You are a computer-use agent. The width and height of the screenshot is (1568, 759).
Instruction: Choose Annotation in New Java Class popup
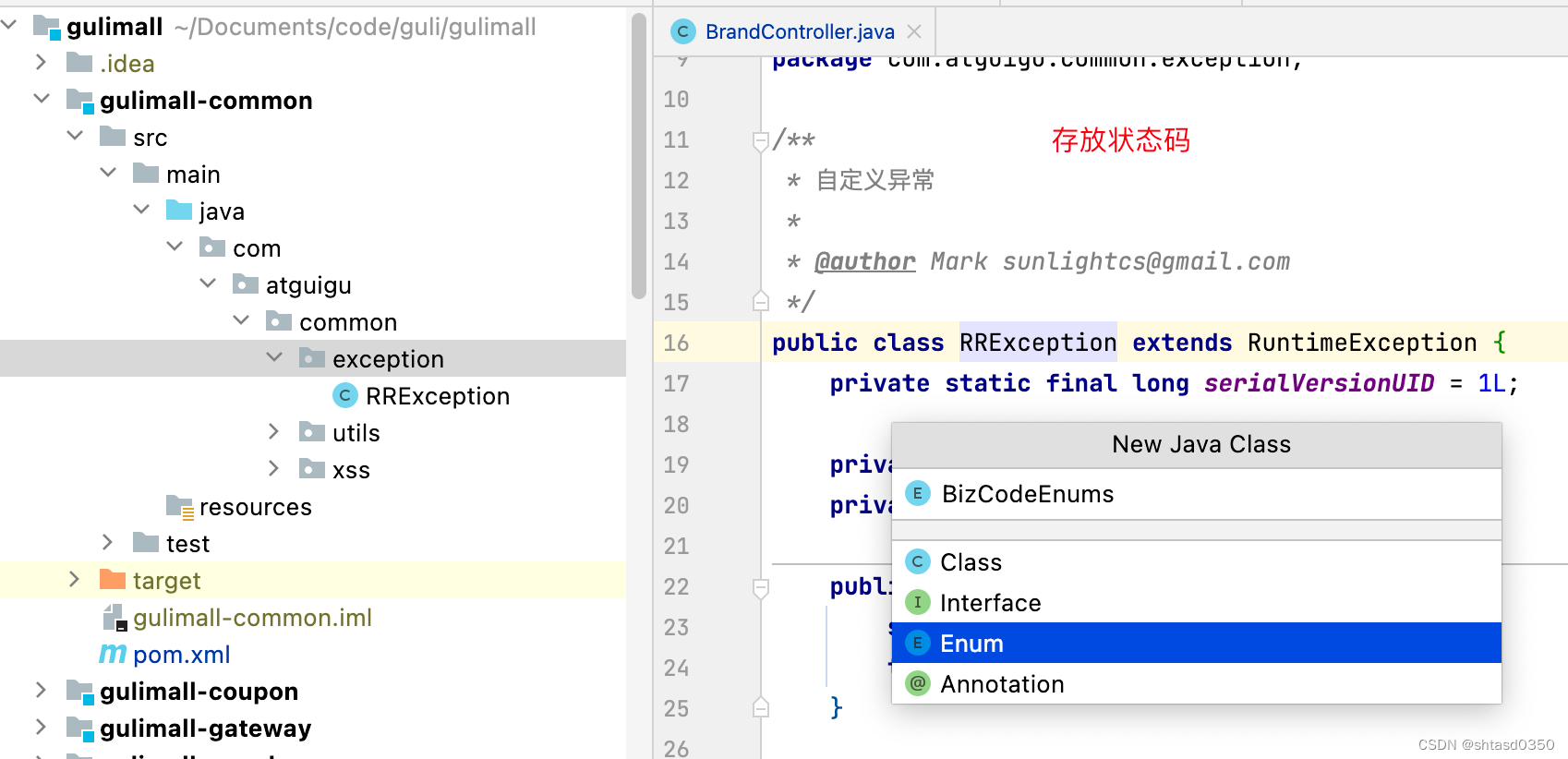coord(1197,684)
